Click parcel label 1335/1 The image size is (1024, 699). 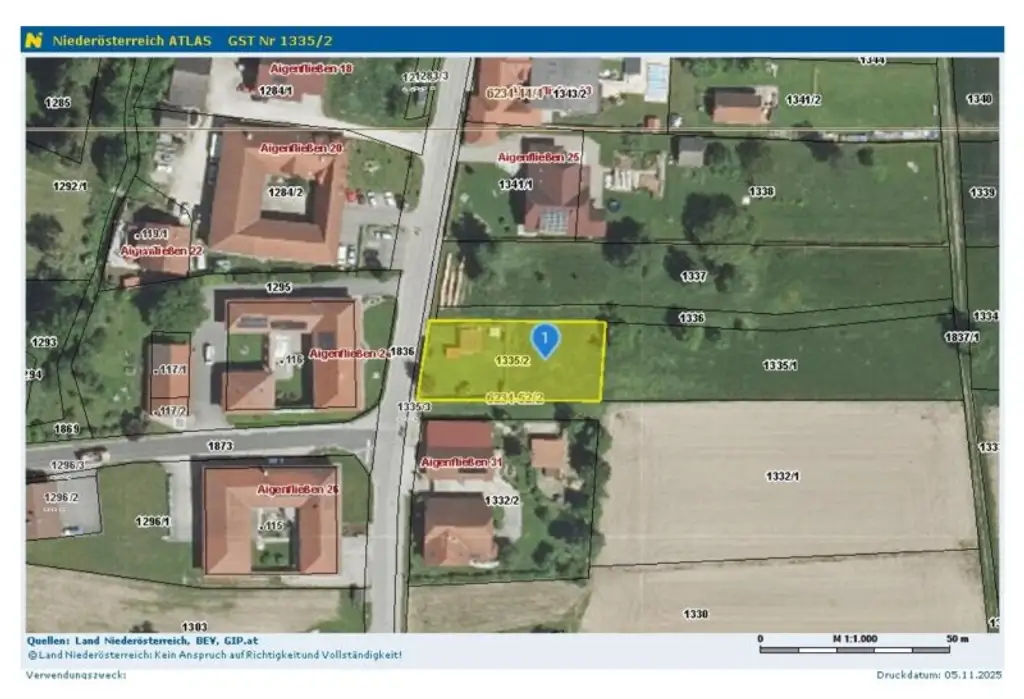pyautogui.click(x=779, y=366)
